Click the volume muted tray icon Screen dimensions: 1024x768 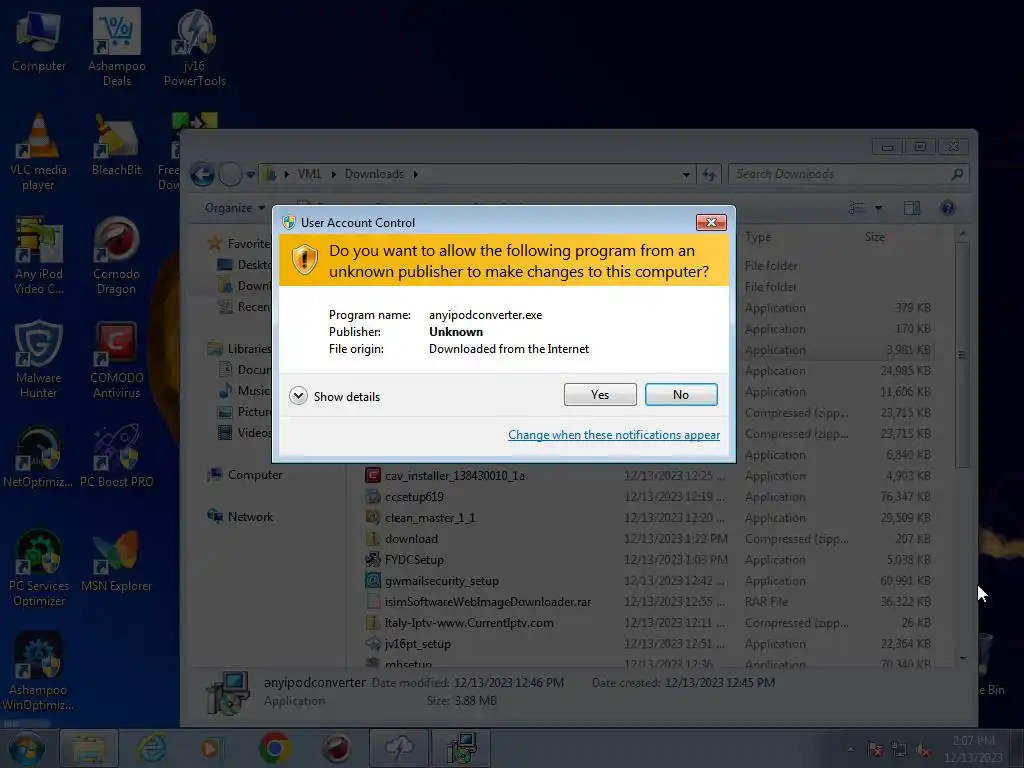(x=923, y=750)
